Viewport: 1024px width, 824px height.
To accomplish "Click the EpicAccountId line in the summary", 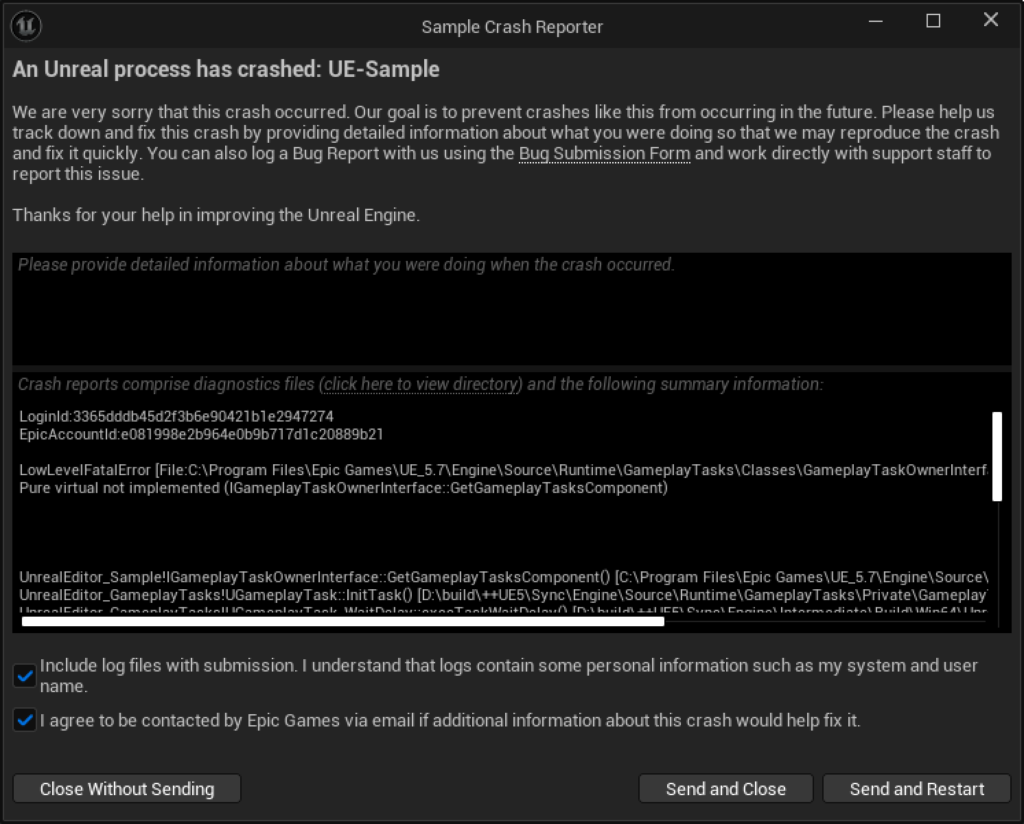I will tap(201, 435).
